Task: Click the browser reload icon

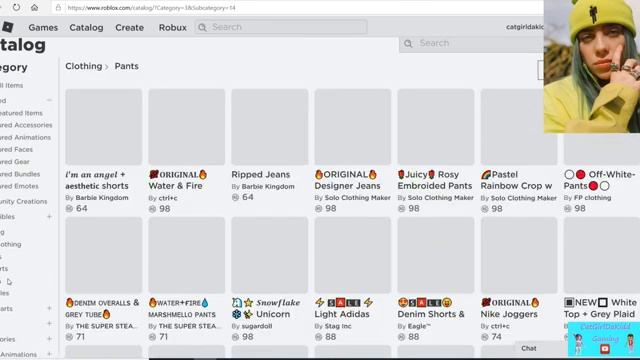Action: [x=16, y=7]
